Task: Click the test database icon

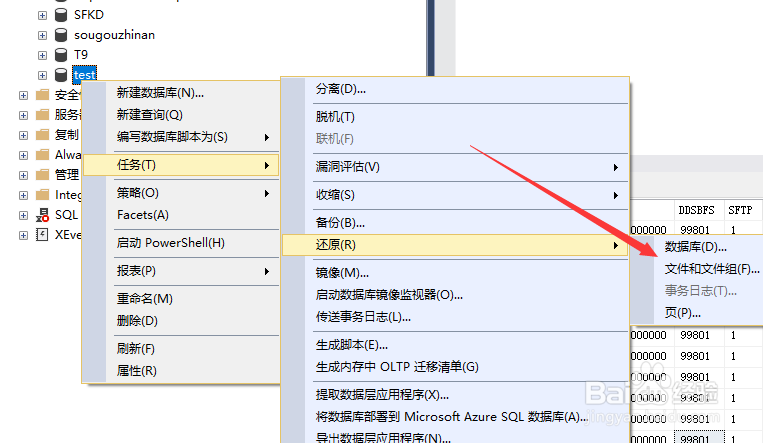Action: tap(61, 75)
